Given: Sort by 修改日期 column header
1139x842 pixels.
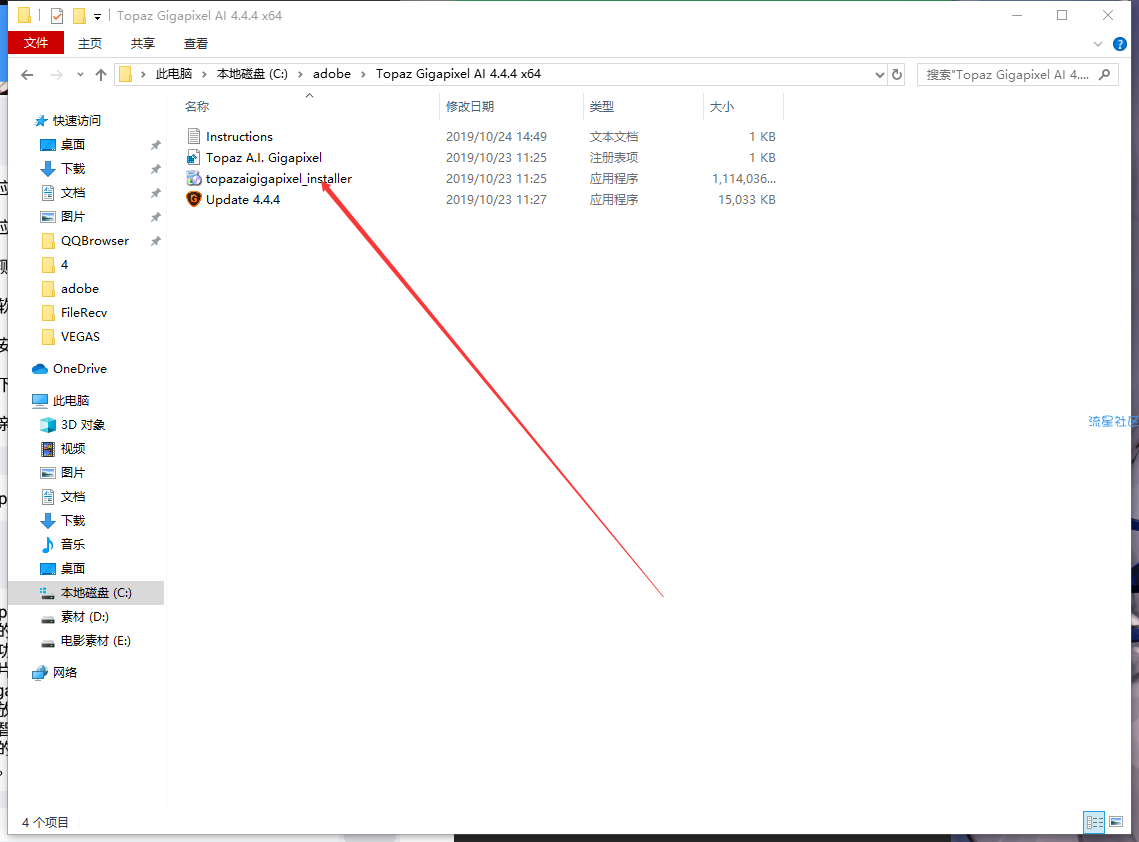Looking at the screenshot, I should pos(470,107).
